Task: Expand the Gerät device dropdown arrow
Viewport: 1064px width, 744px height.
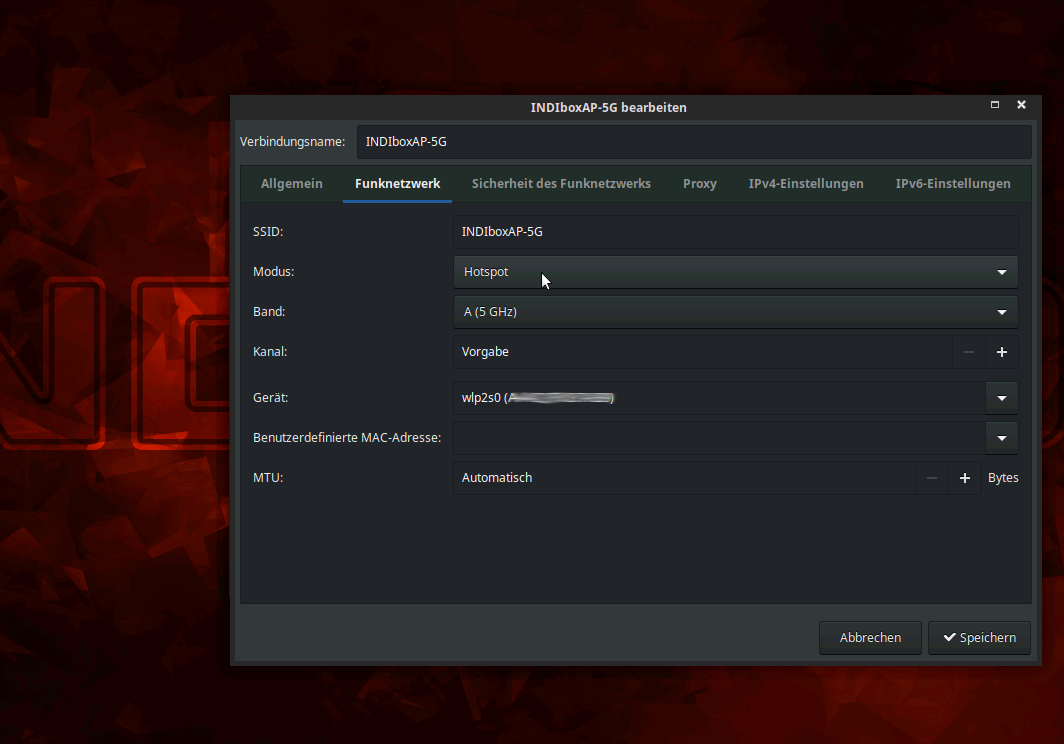Action: pos(1002,398)
